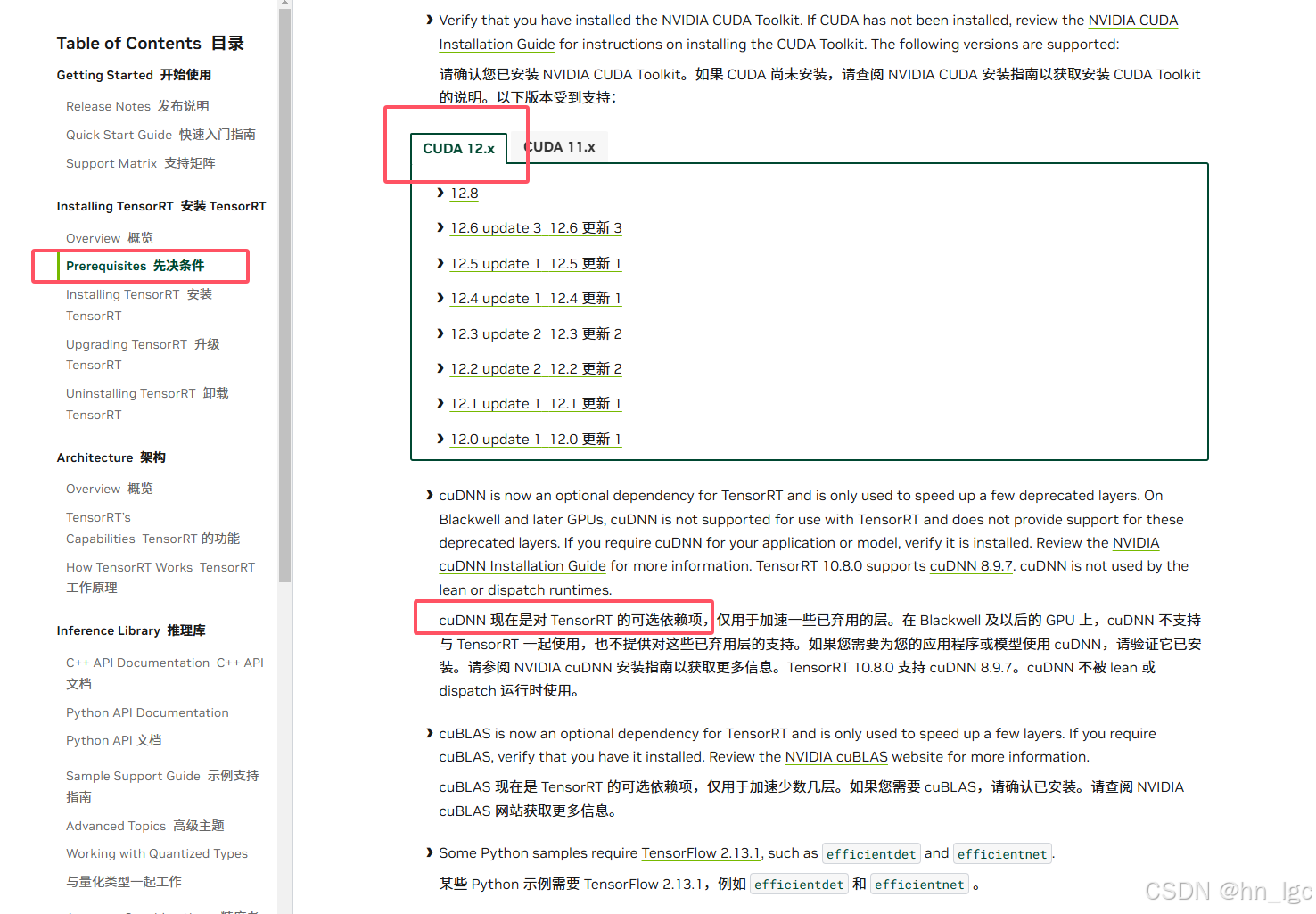Open TensorRT's Capabilities sidebar page

tap(152, 528)
